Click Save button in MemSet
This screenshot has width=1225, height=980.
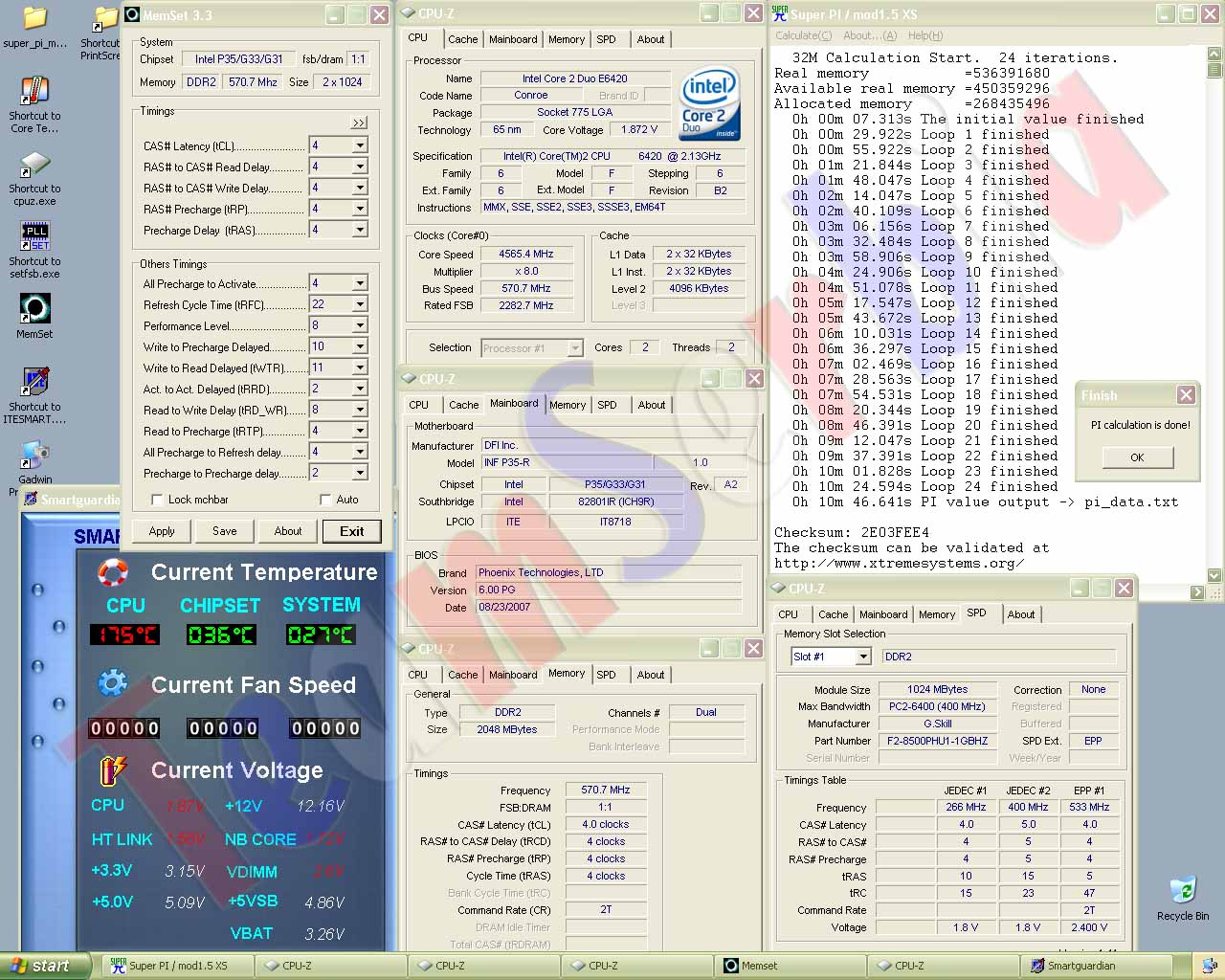tap(225, 531)
